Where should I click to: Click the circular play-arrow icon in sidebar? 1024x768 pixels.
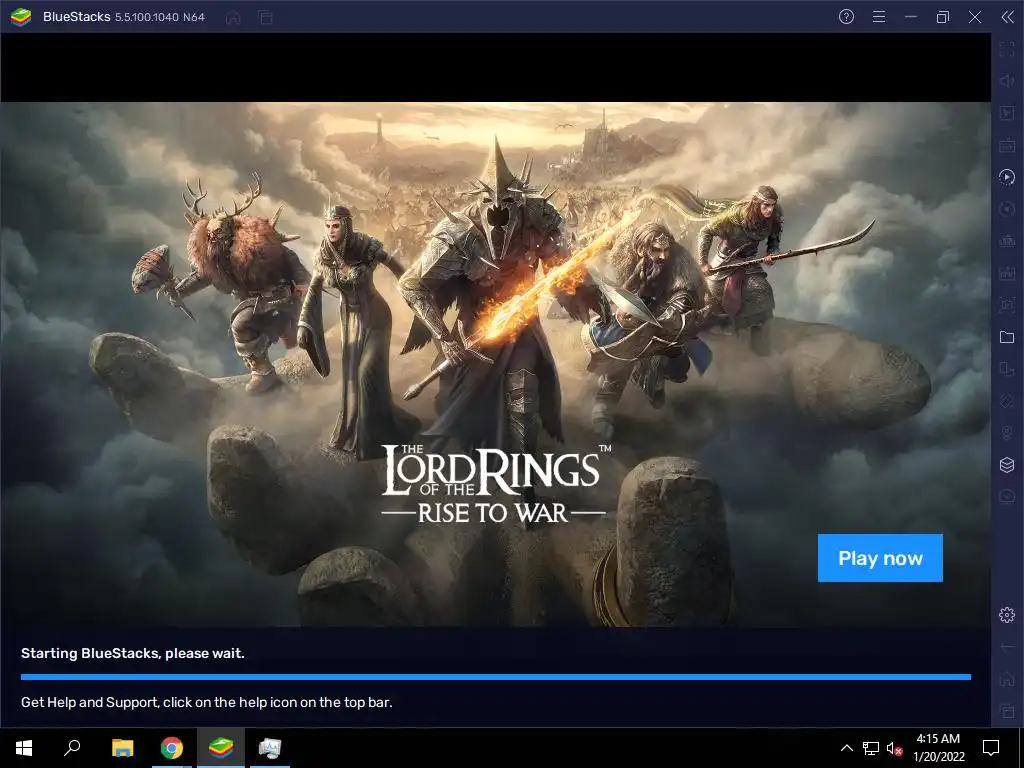coord(1007,177)
